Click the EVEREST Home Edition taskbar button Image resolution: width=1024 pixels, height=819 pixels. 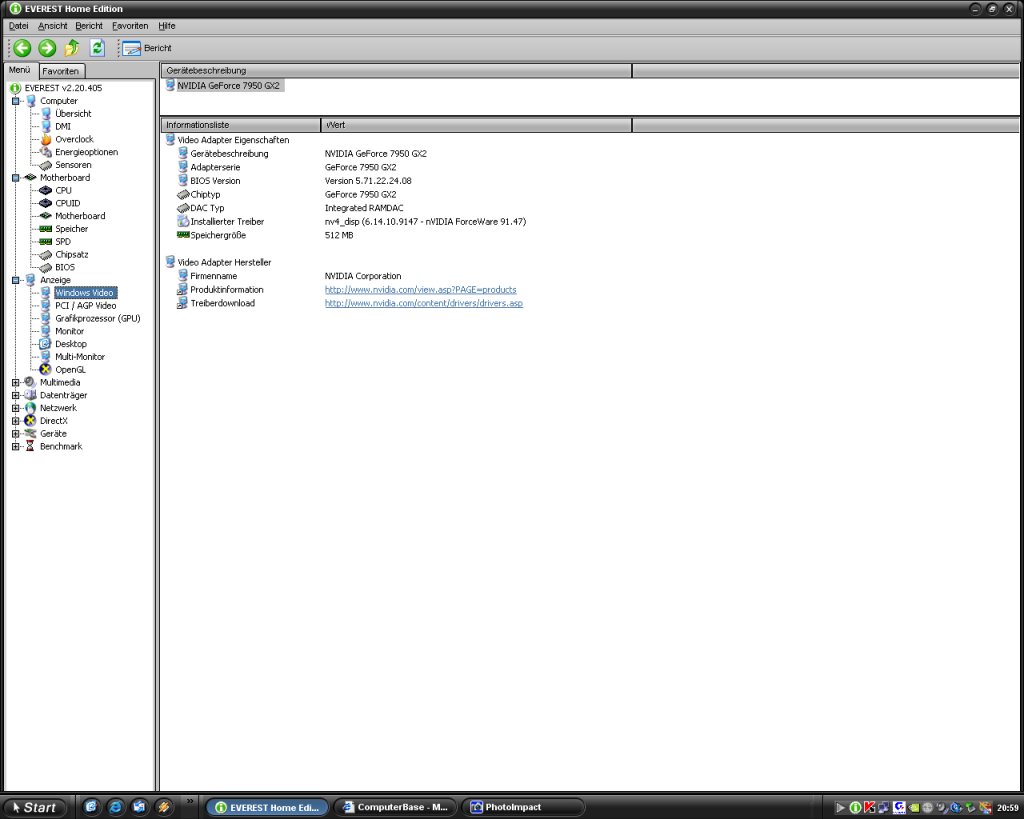268,807
